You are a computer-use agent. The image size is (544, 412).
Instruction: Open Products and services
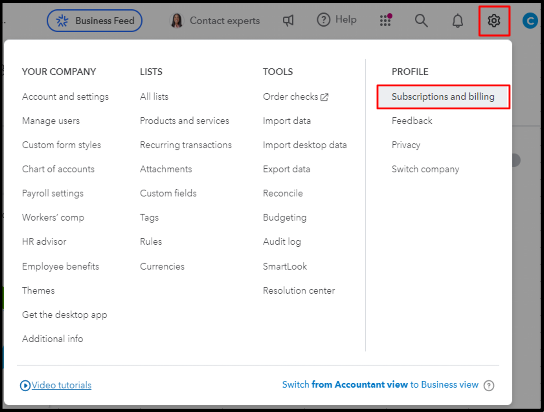point(185,121)
